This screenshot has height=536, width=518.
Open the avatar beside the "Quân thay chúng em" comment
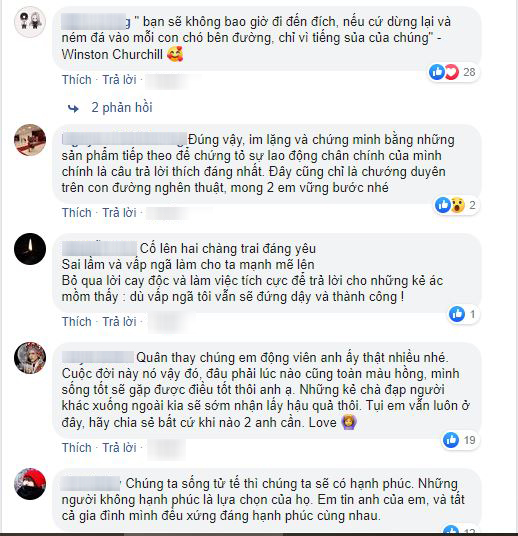pos(30,358)
